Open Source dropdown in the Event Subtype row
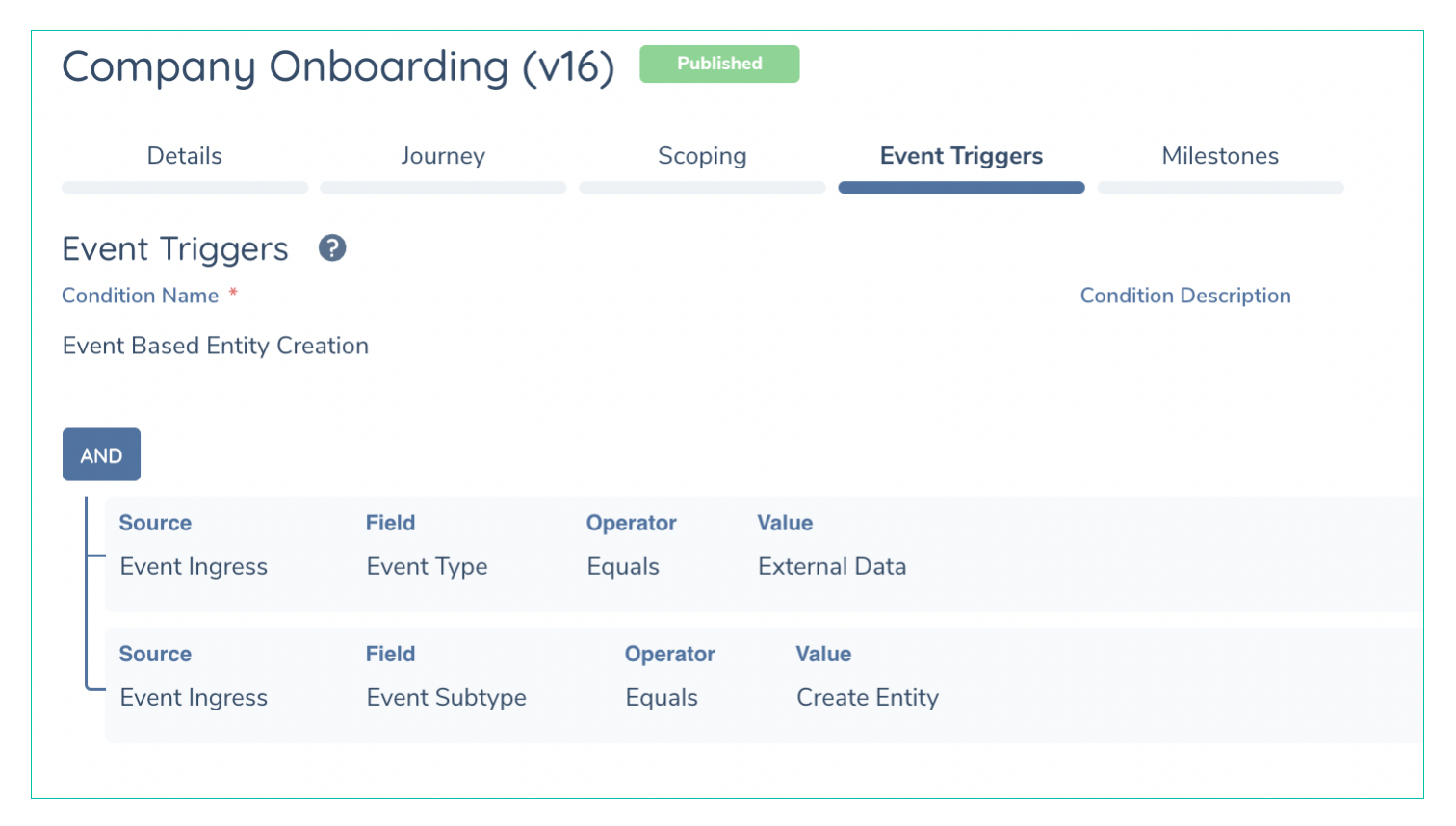The height and width of the screenshot is (826, 1456). (x=194, y=698)
